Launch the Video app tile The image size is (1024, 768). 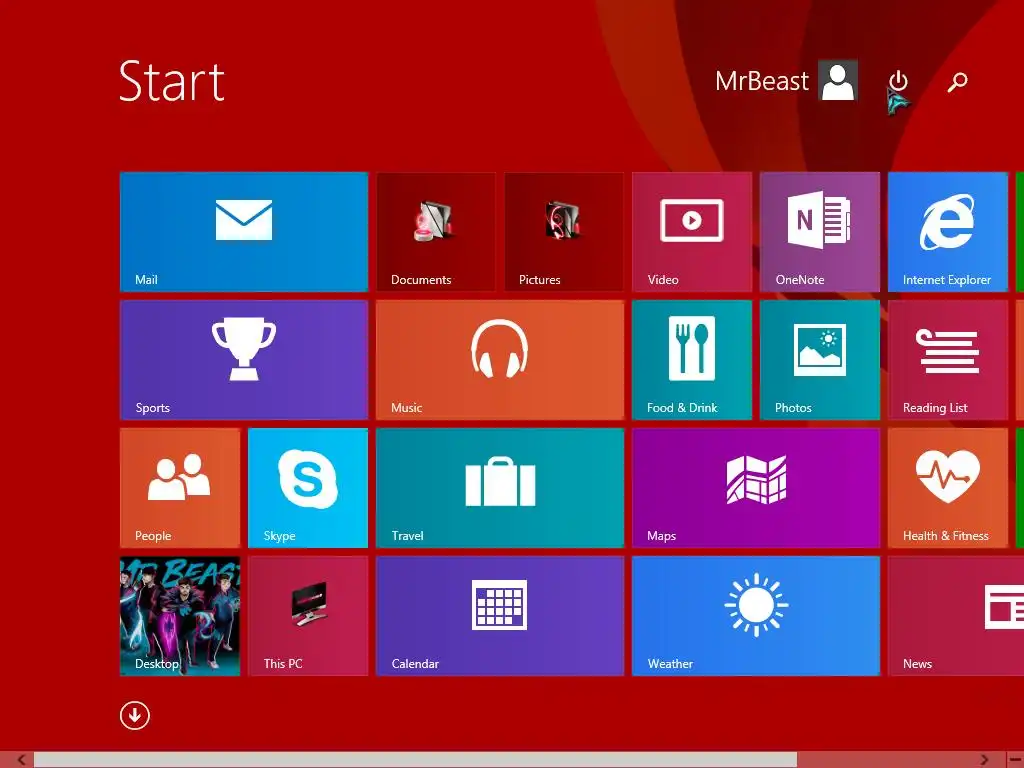pos(692,232)
